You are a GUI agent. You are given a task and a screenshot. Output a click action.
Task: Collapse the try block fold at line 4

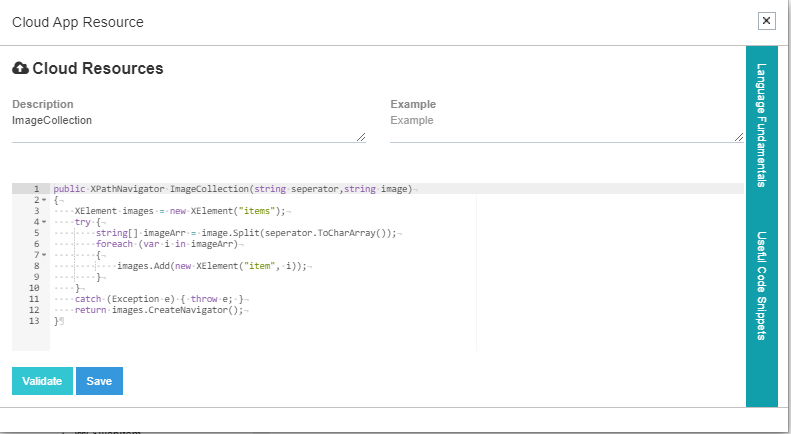[44, 222]
